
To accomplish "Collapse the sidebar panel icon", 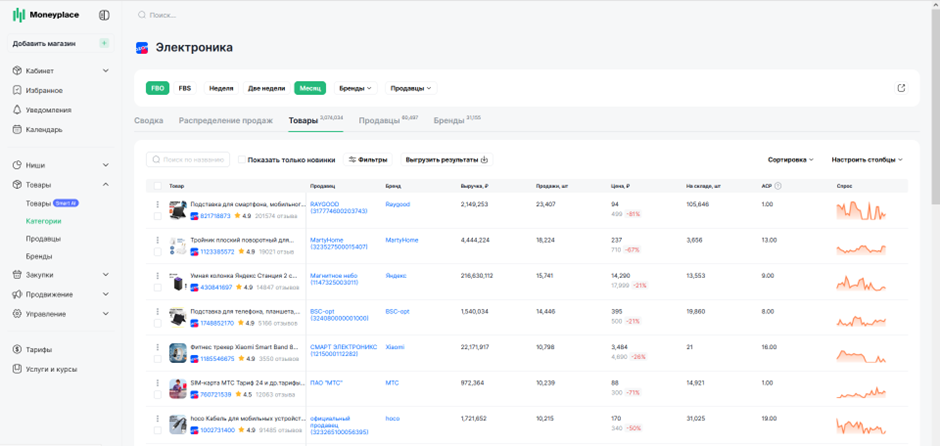I will (104, 15).
